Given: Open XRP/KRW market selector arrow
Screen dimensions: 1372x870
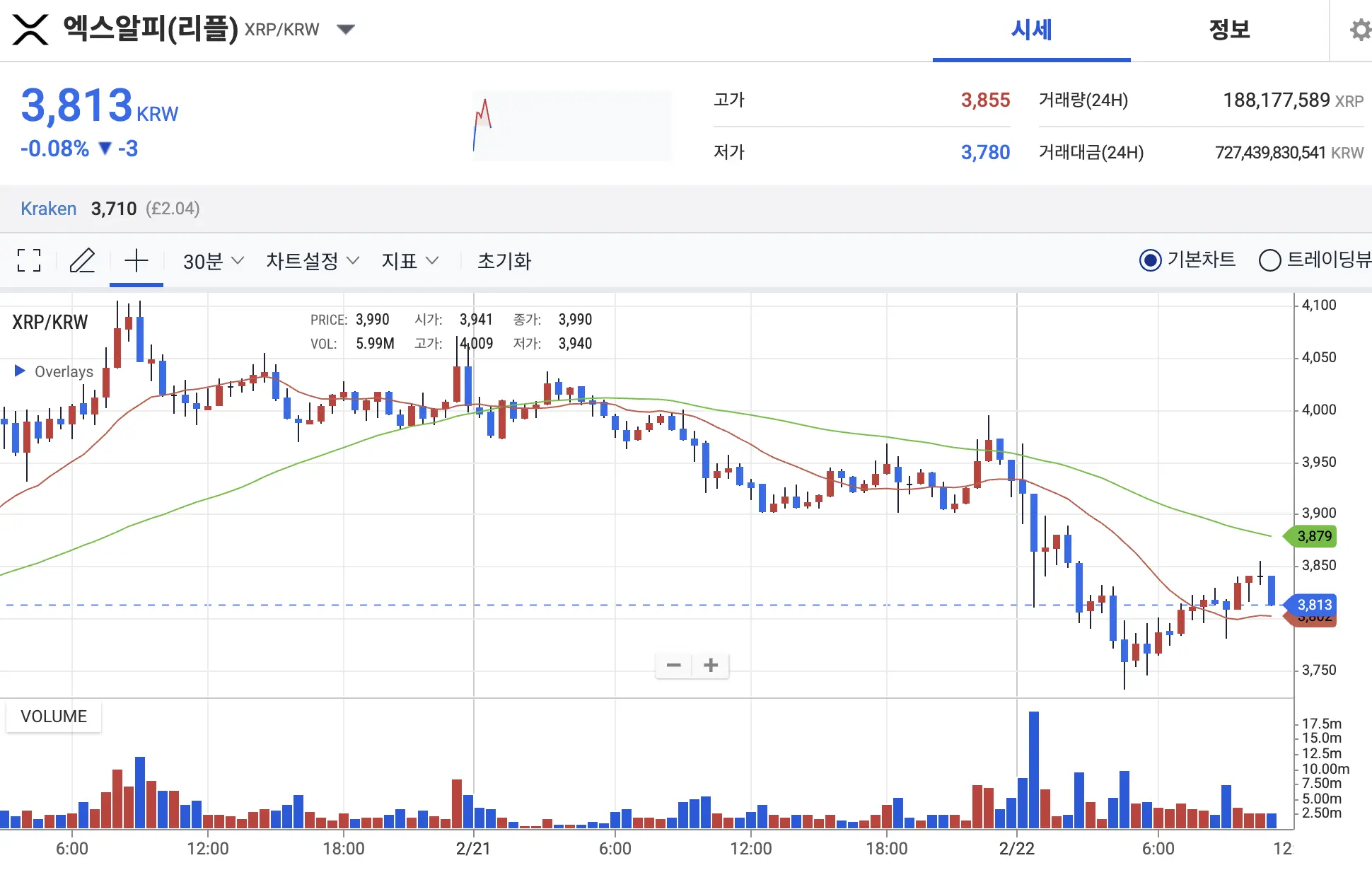Looking at the screenshot, I should pyautogui.click(x=346, y=30).
